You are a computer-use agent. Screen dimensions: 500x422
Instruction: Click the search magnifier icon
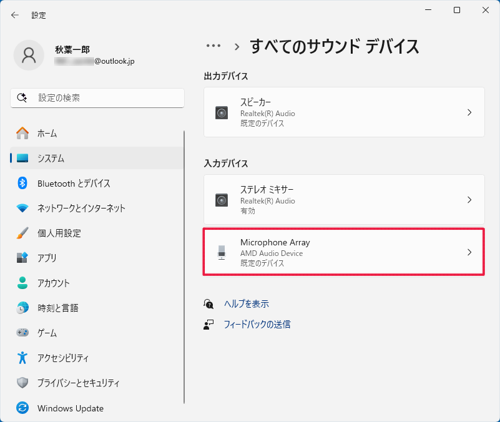click(x=22, y=98)
